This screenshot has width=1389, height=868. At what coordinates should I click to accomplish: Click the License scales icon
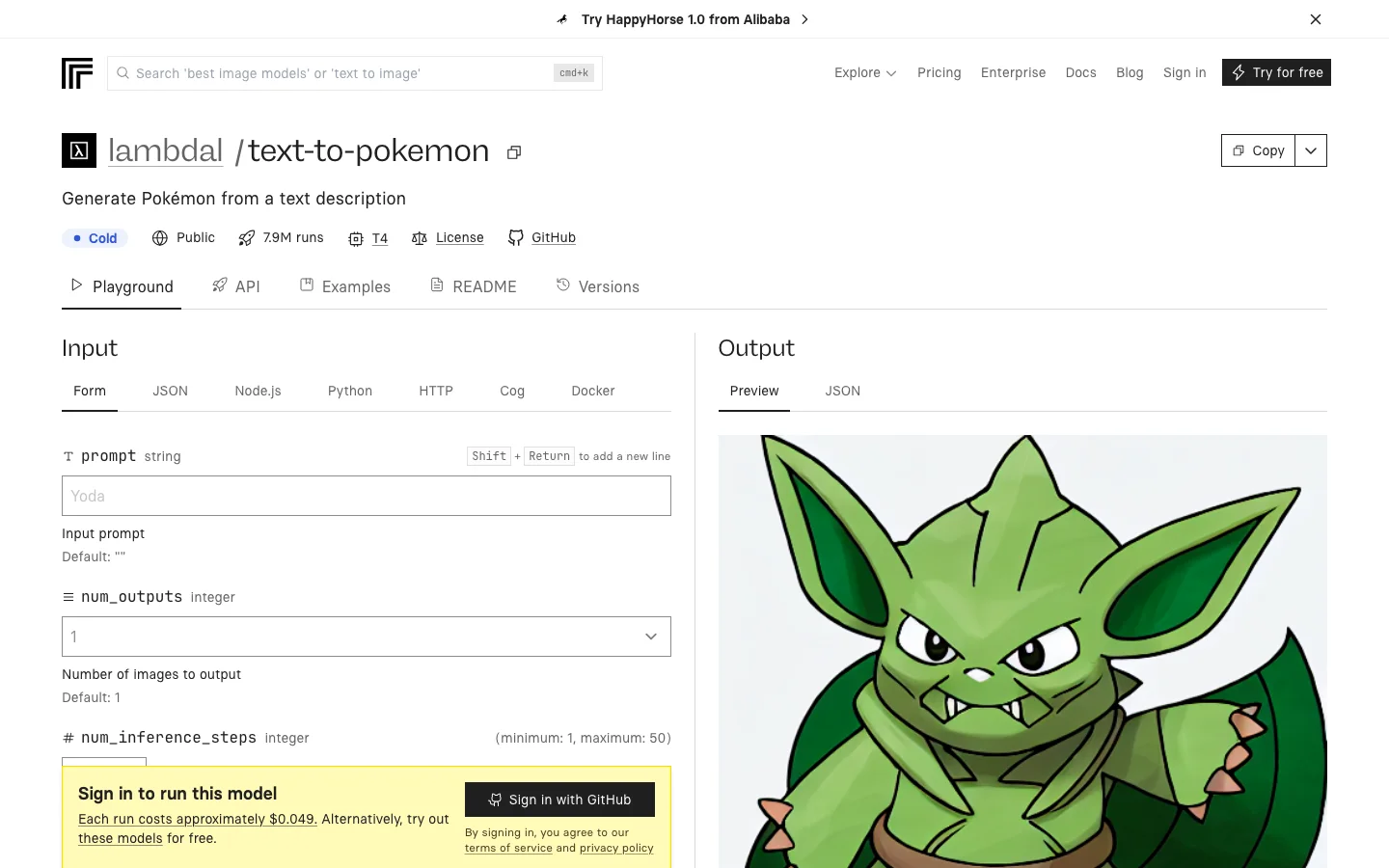[420, 238]
